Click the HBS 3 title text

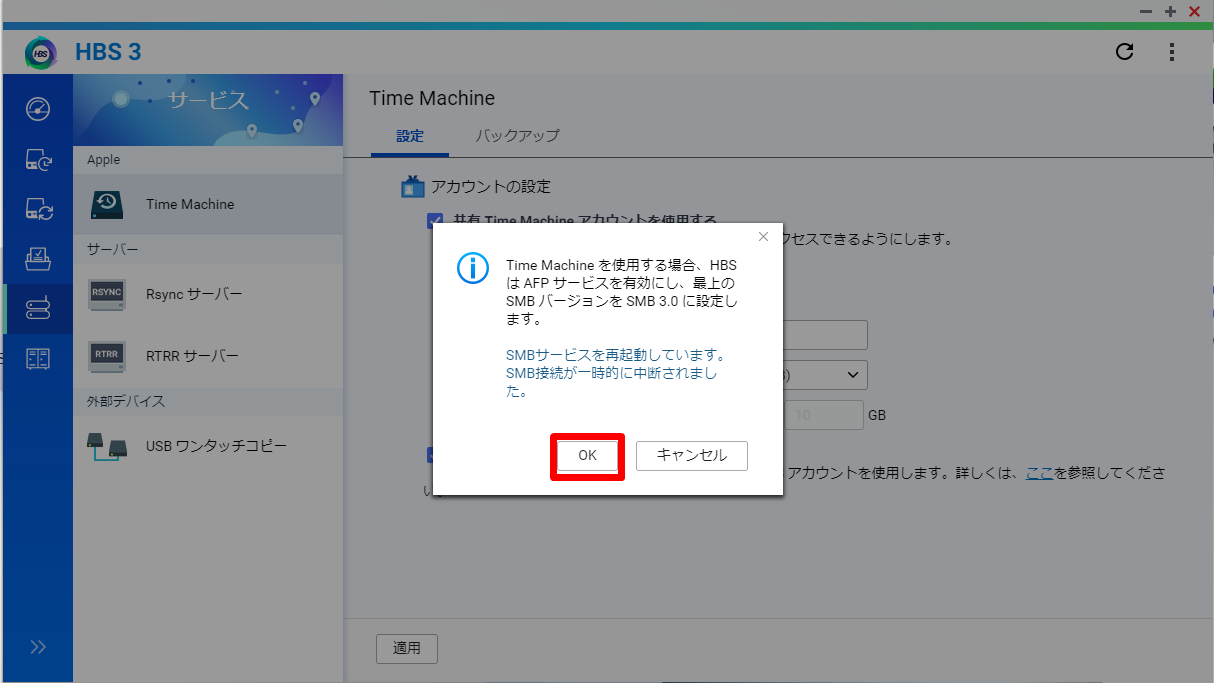point(108,52)
